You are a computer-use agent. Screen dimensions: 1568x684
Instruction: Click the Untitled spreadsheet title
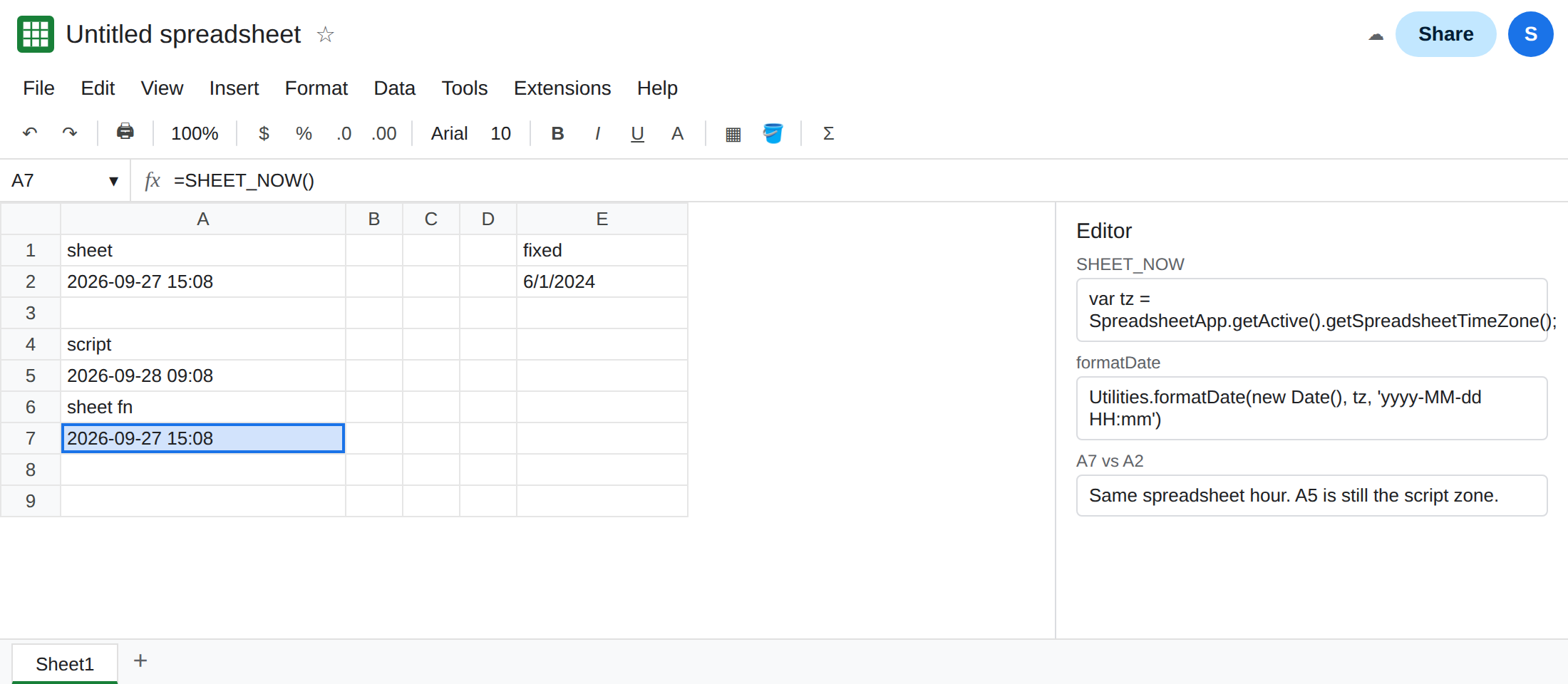[x=183, y=34]
